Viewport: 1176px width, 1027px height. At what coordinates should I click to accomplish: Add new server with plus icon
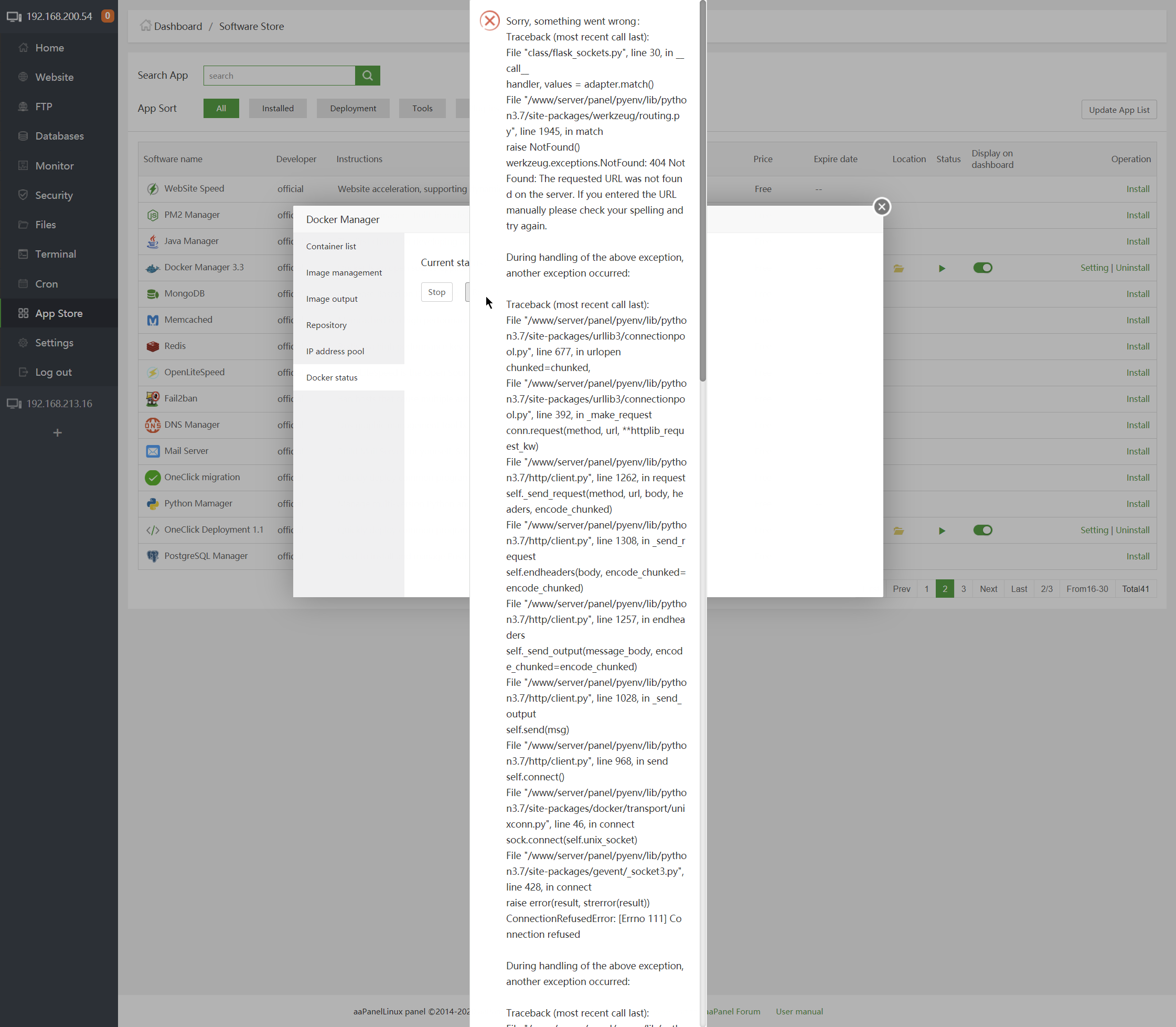coord(57,433)
